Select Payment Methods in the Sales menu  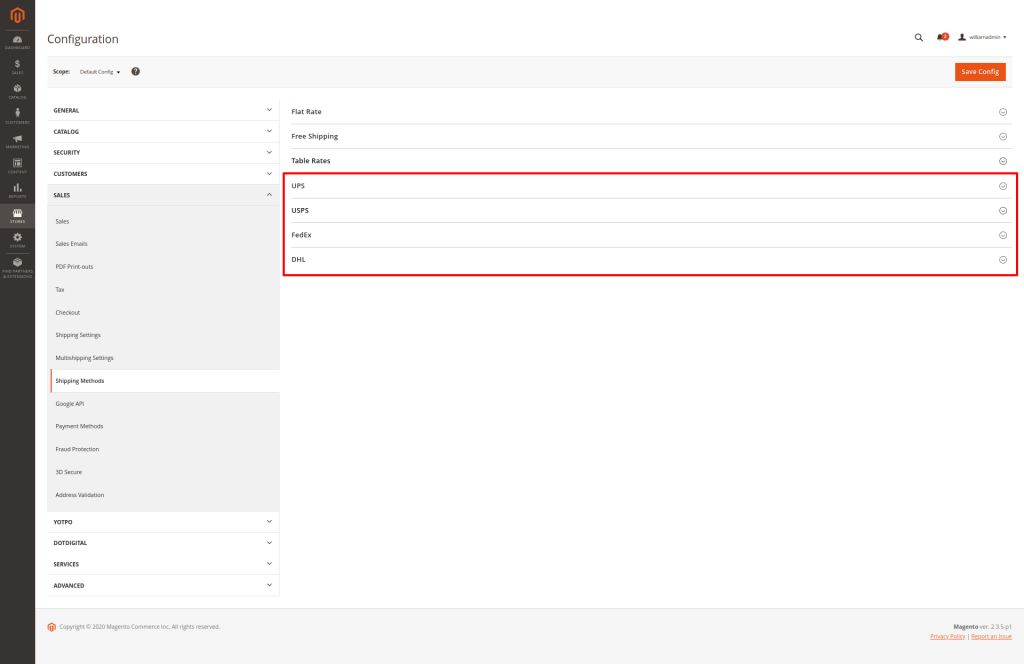pyautogui.click(x=79, y=426)
